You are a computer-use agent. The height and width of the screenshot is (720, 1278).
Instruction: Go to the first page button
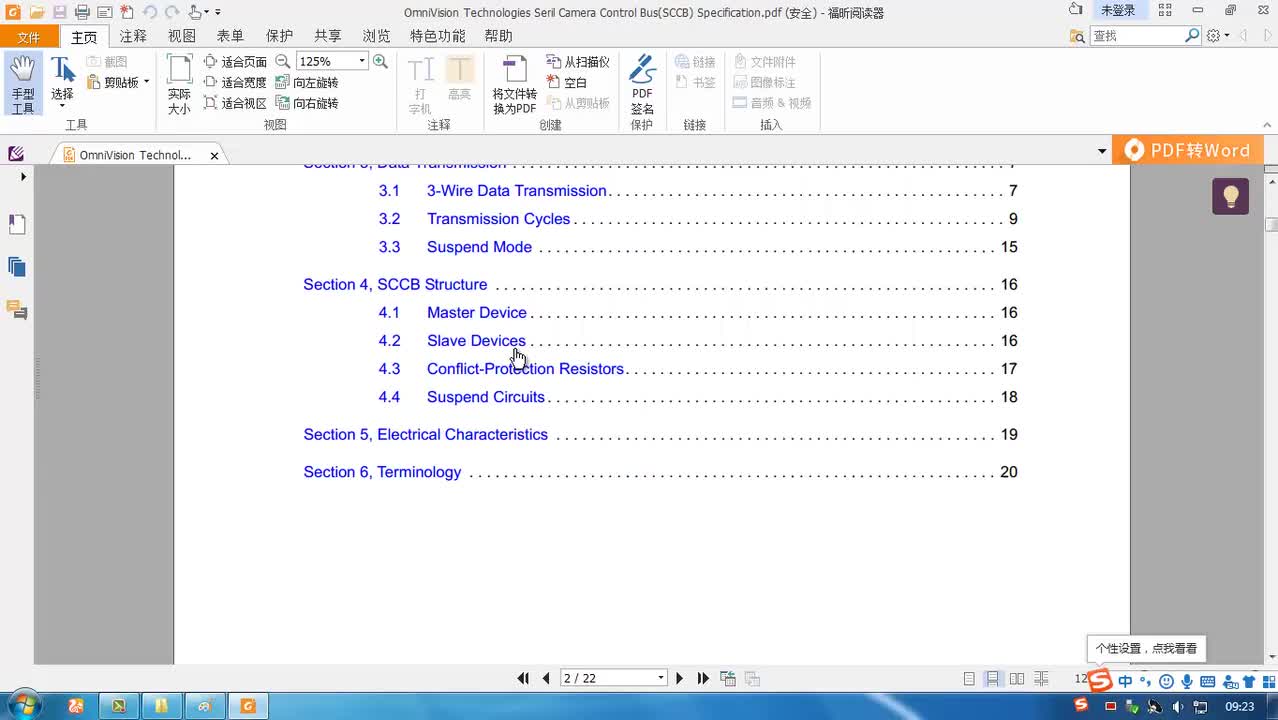pos(523,678)
